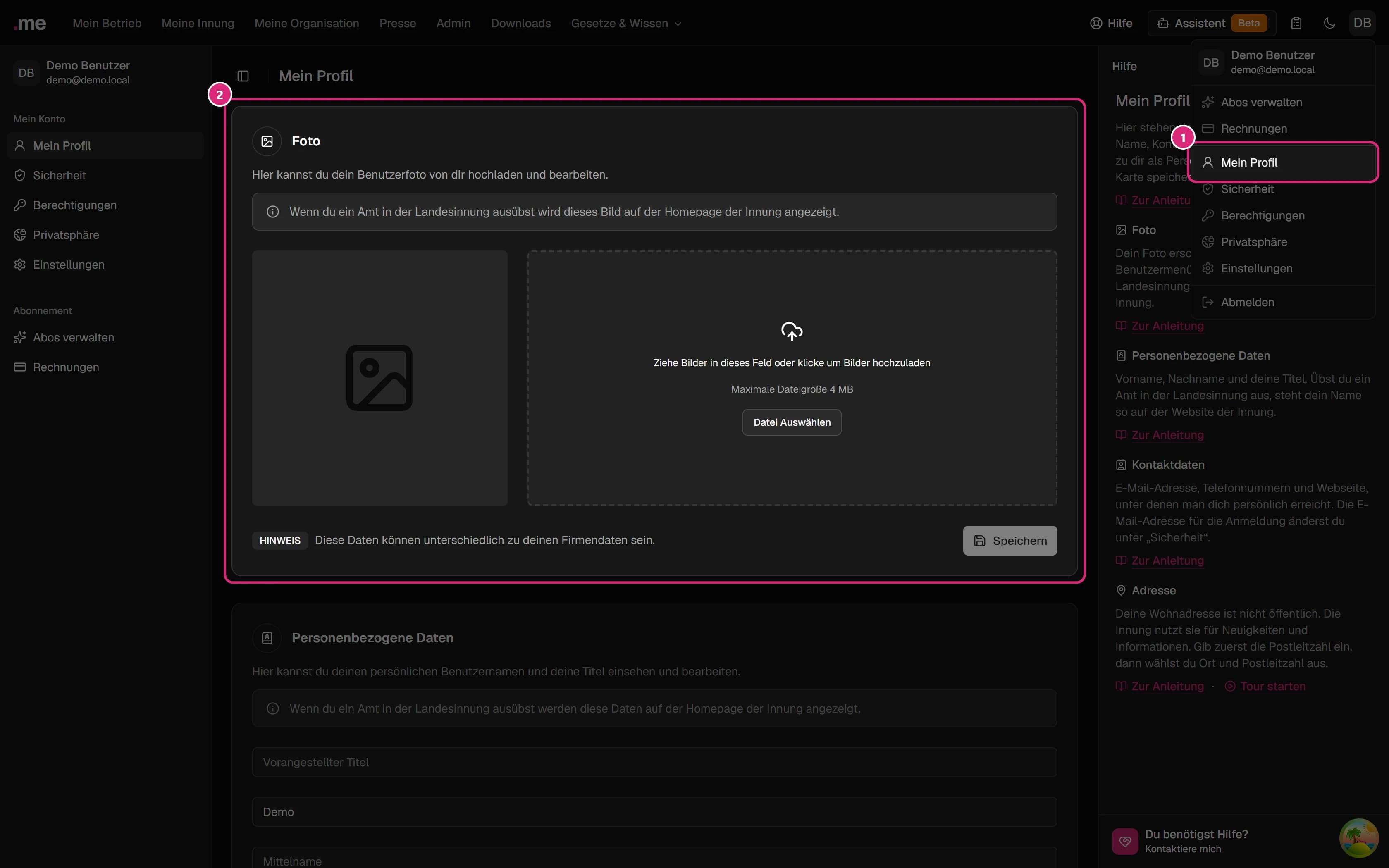Screen dimensions: 1389x868
Task: Go to Meine Organisation in the top nav
Action: click(x=306, y=24)
